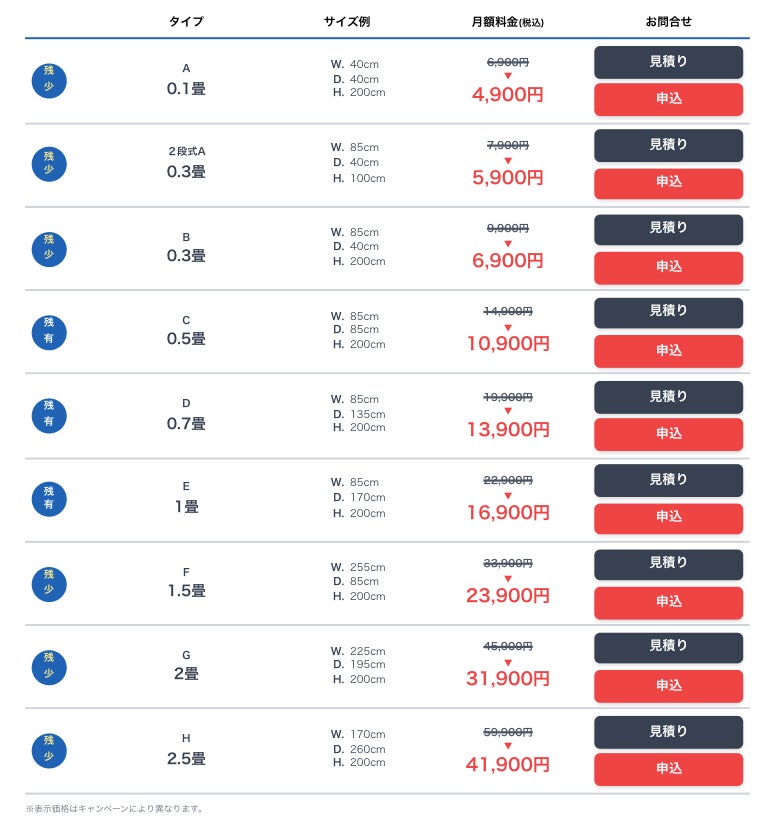Apply for type F 1.5畳 unit
This screenshot has width=768, height=828.
(x=668, y=602)
